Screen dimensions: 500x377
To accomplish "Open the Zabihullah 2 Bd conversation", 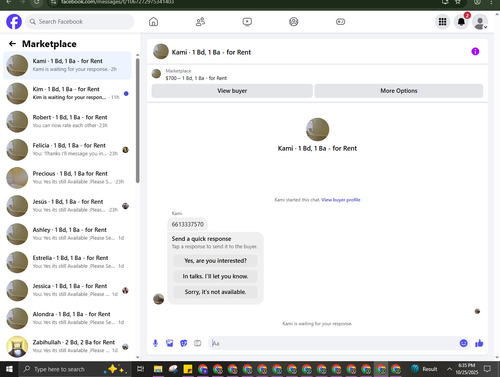I will pos(67,346).
